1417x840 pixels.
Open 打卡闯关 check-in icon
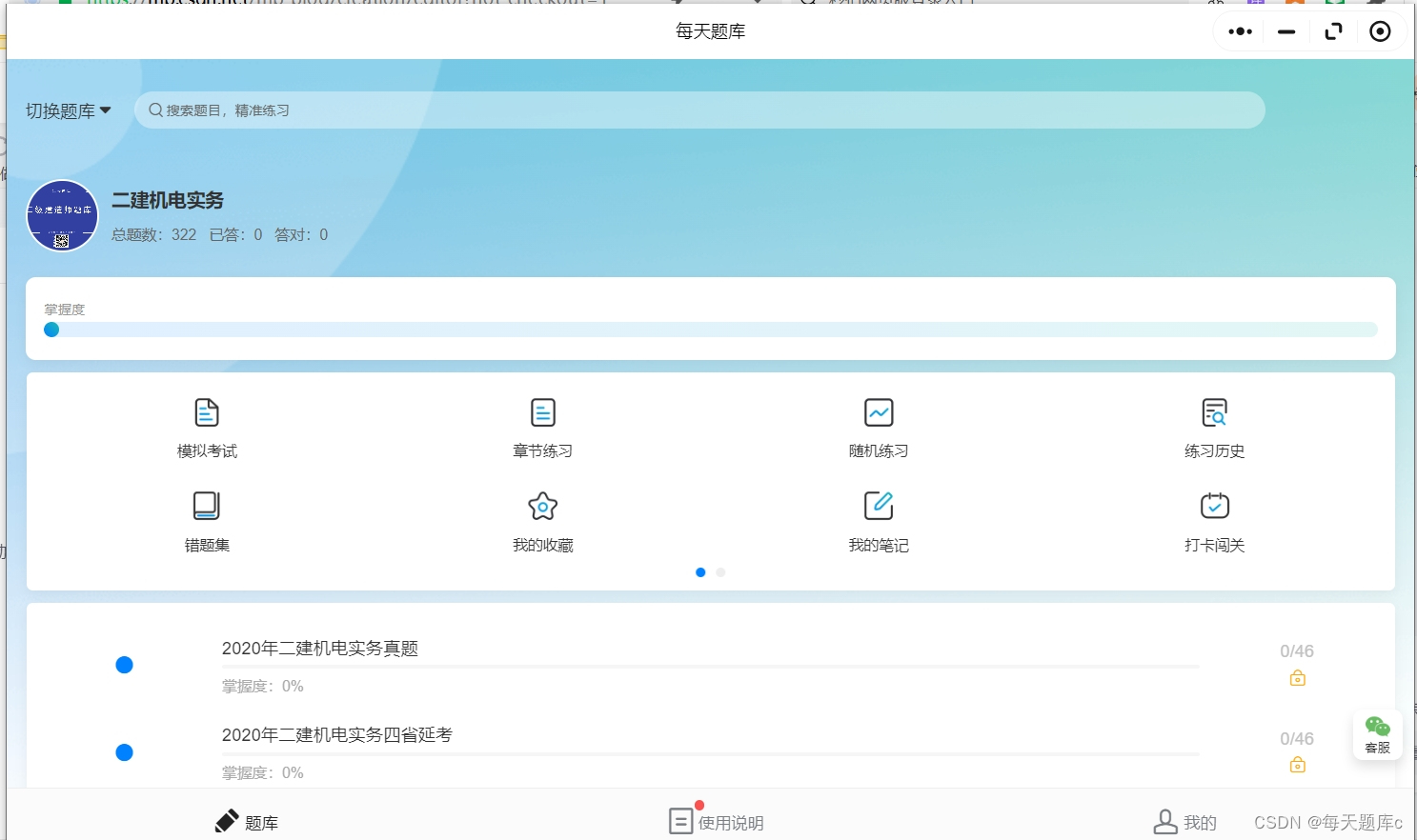coord(1214,506)
